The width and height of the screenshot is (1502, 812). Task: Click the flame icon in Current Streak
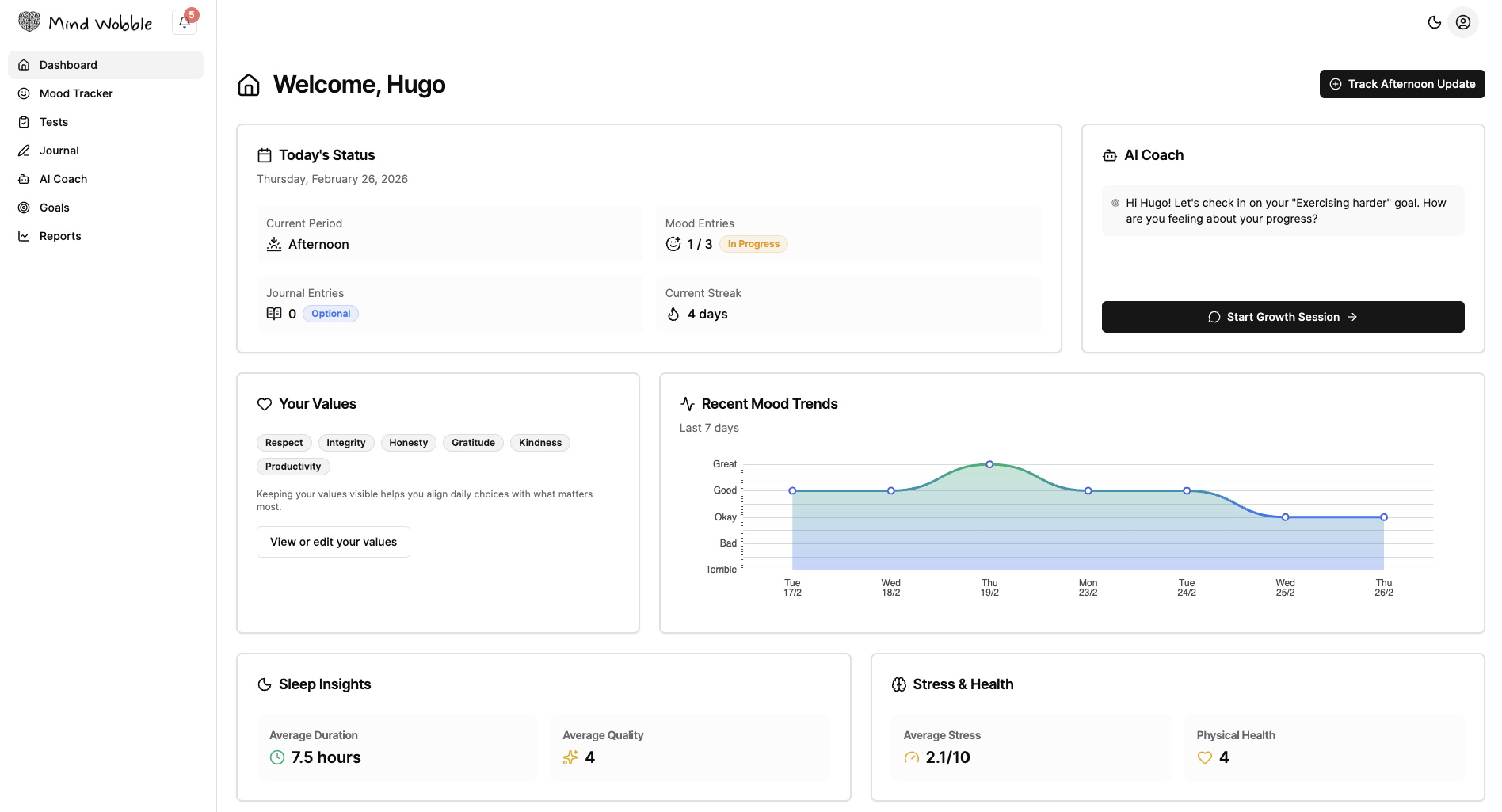673,315
